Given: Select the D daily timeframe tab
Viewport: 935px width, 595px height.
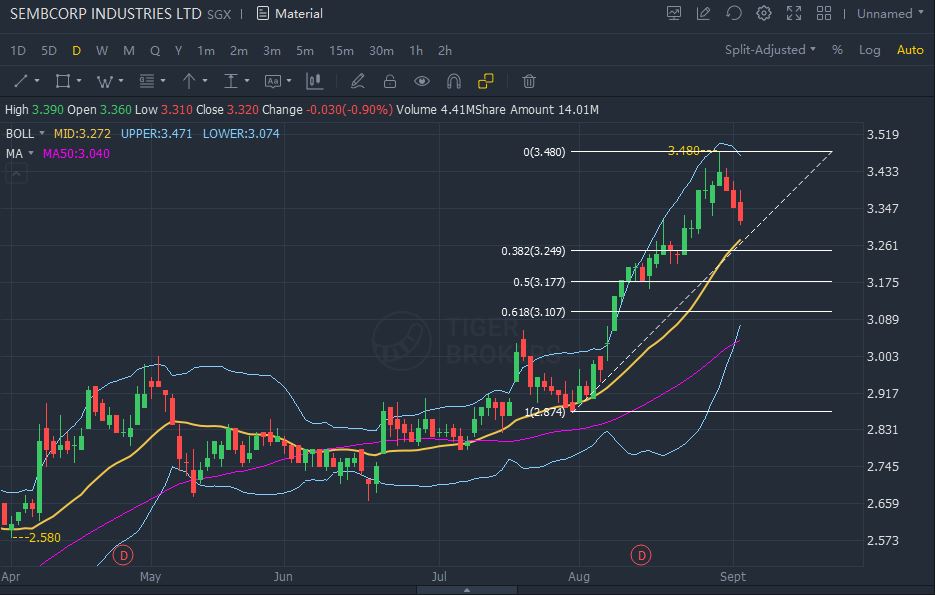Looking at the screenshot, I should (76, 51).
